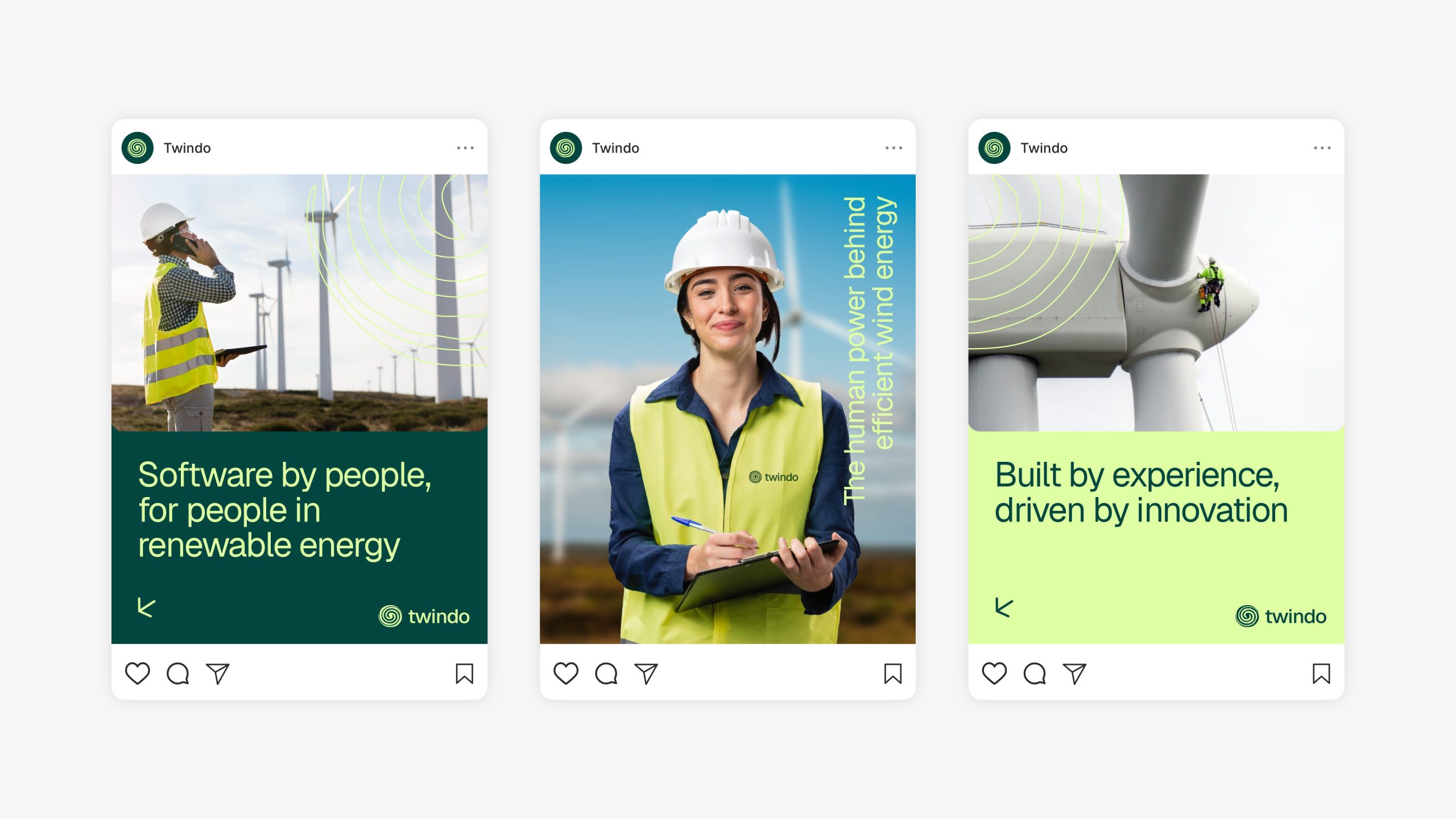Image resolution: width=1456 pixels, height=819 pixels.
Task: Open Twindo profile avatar on middle post
Action: point(565,148)
